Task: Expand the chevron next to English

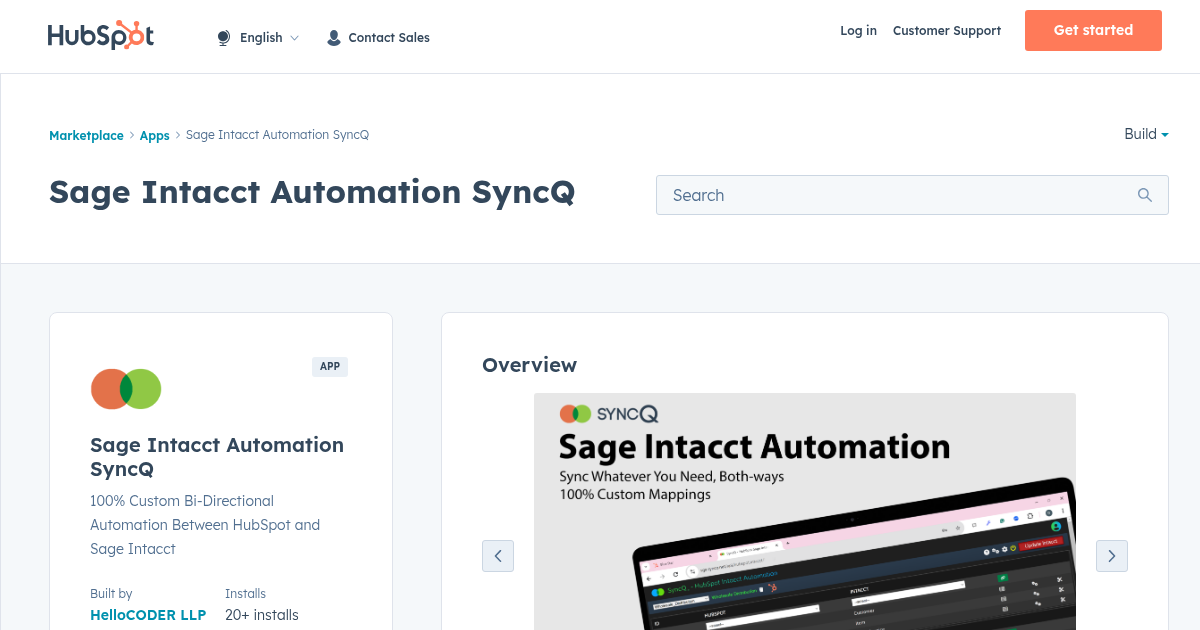Action: click(295, 37)
